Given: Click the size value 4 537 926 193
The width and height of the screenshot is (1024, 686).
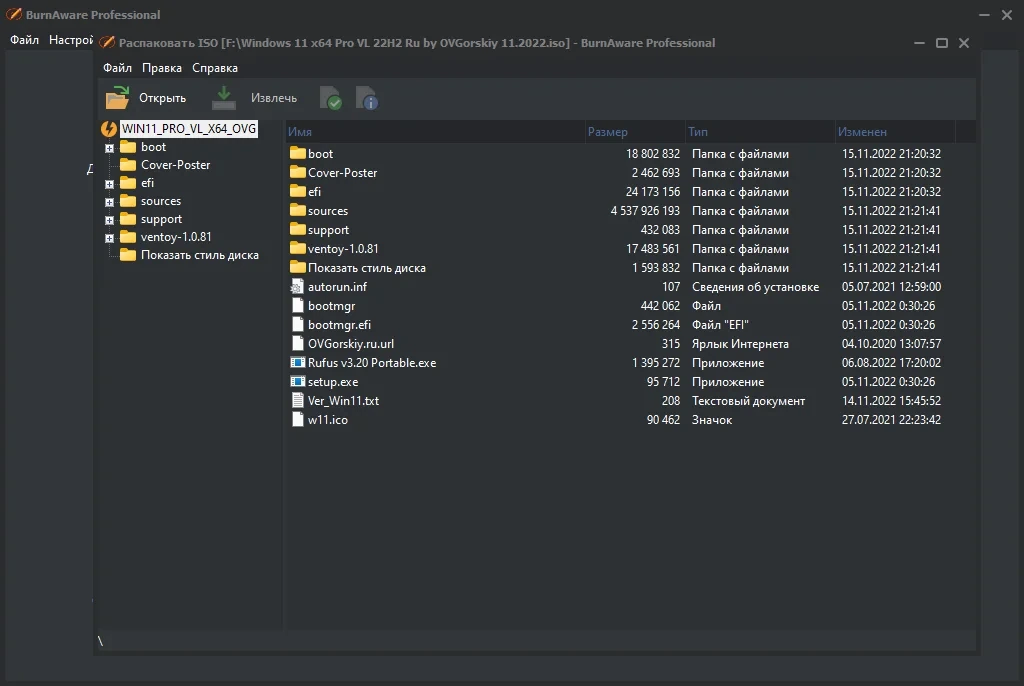Looking at the screenshot, I should click(x=645, y=210).
